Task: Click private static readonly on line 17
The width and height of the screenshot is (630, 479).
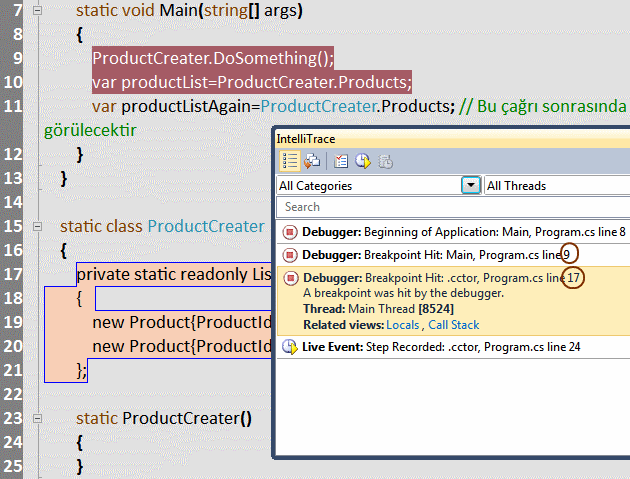Action: (x=162, y=274)
